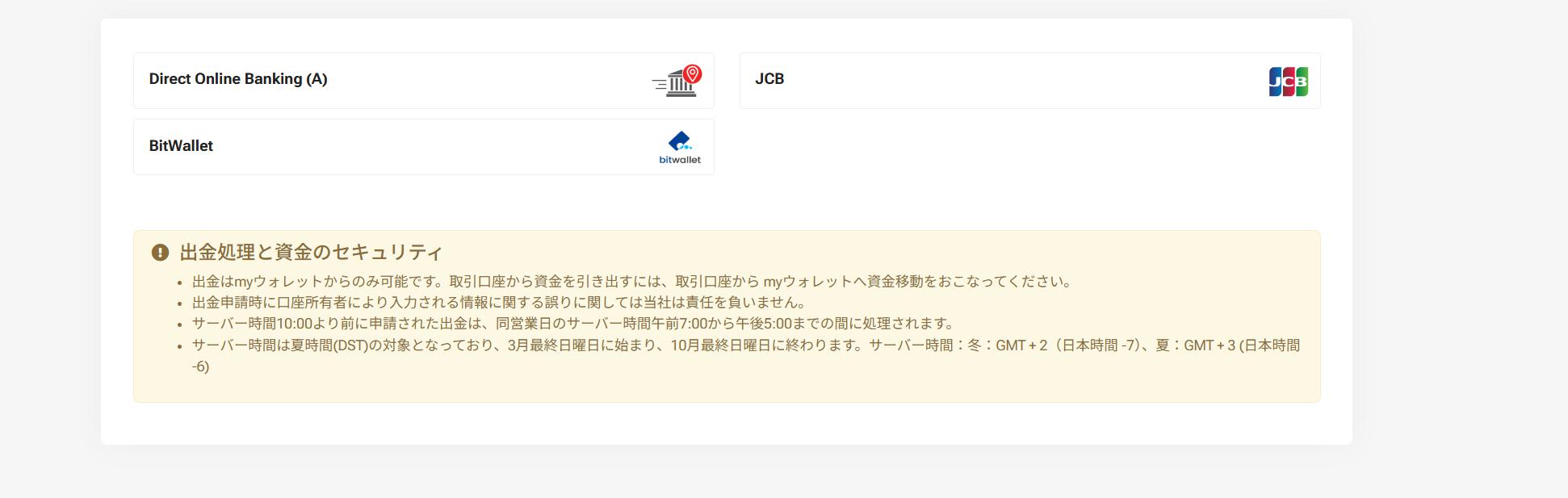Click the bank building icon for Direct Online Banking

click(x=681, y=86)
